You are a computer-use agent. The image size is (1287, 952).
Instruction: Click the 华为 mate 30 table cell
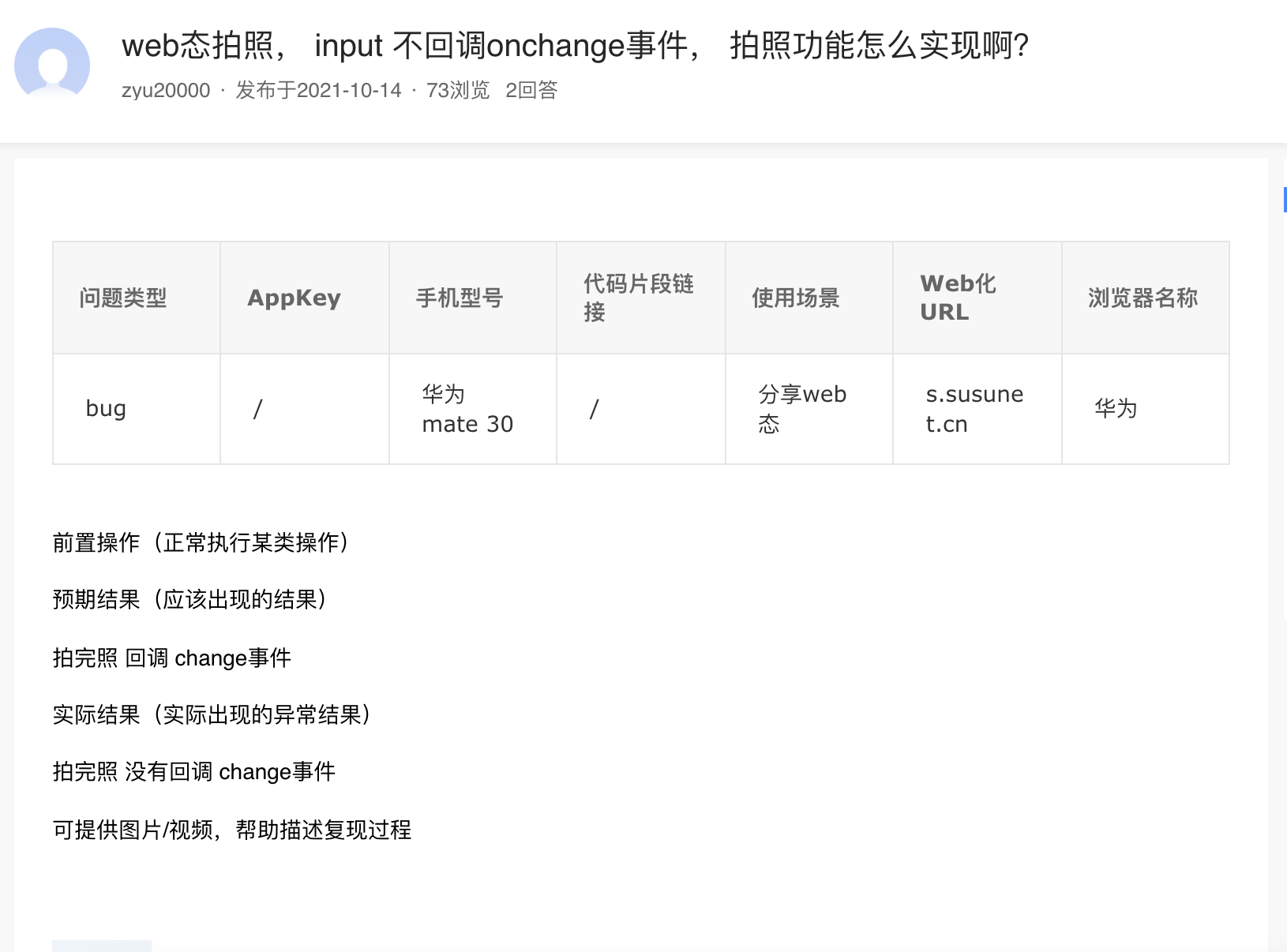[x=467, y=407]
